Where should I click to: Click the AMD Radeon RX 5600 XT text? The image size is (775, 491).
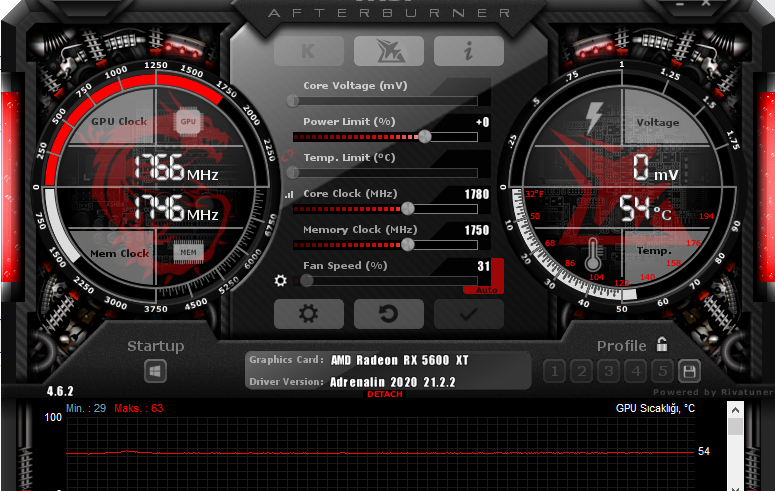point(399,360)
